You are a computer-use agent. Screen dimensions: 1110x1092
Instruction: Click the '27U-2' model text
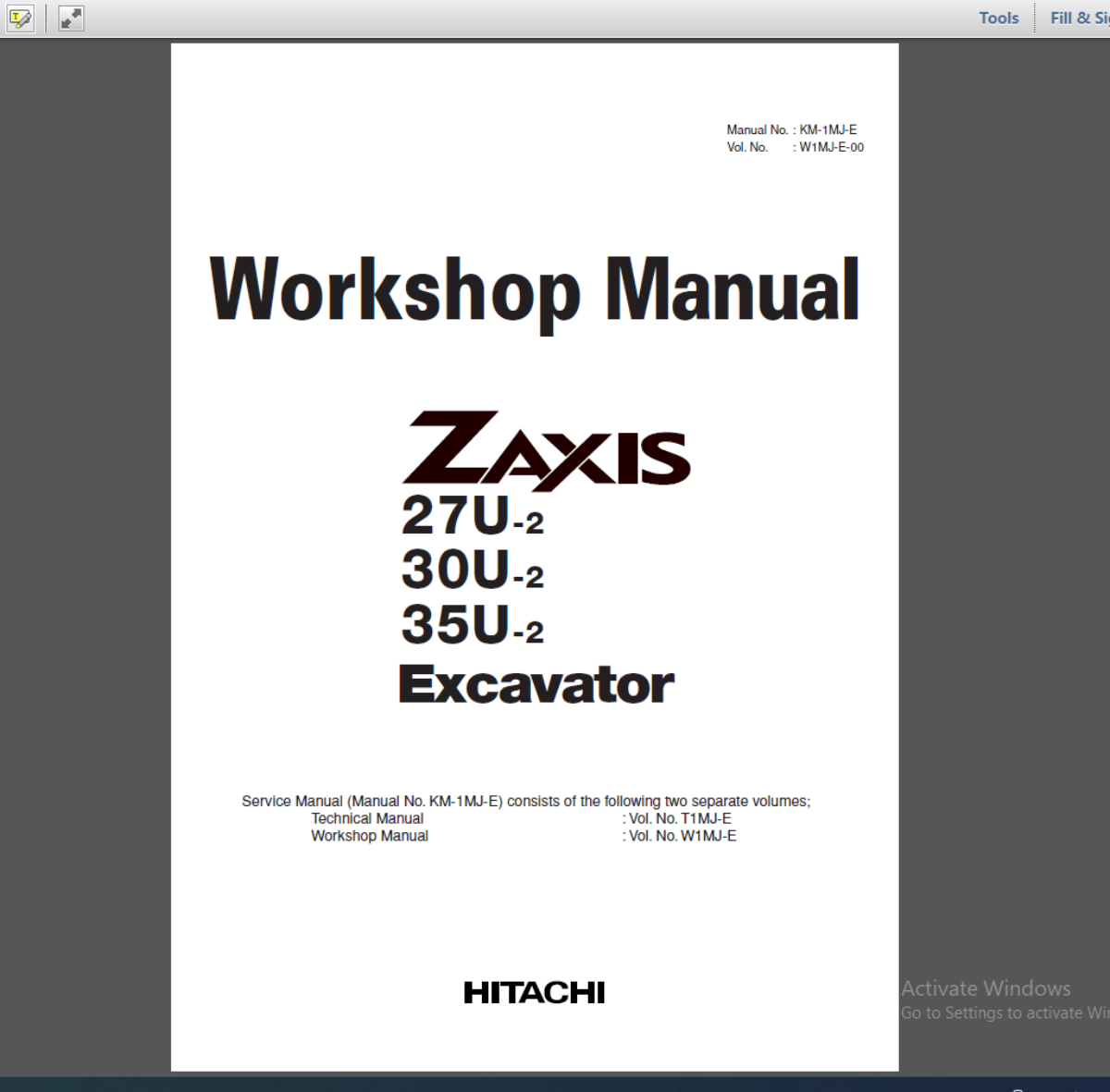click(x=472, y=517)
